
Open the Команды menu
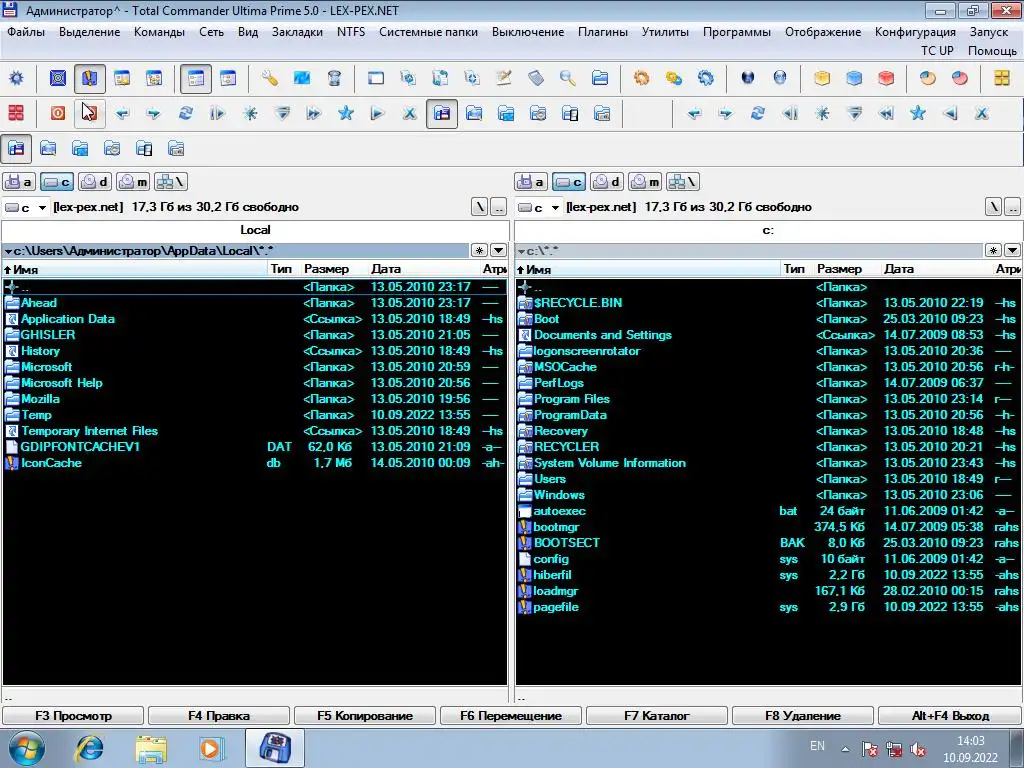point(159,32)
